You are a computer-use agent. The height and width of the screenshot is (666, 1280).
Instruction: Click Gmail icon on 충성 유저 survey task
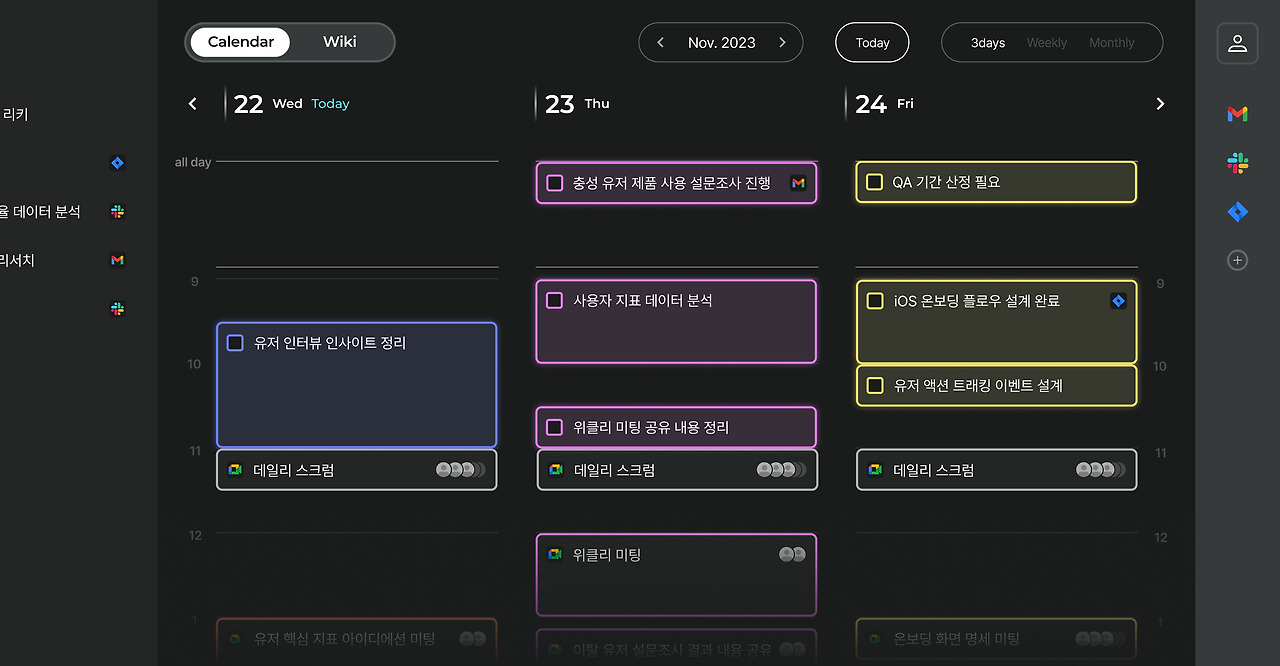(x=798, y=183)
